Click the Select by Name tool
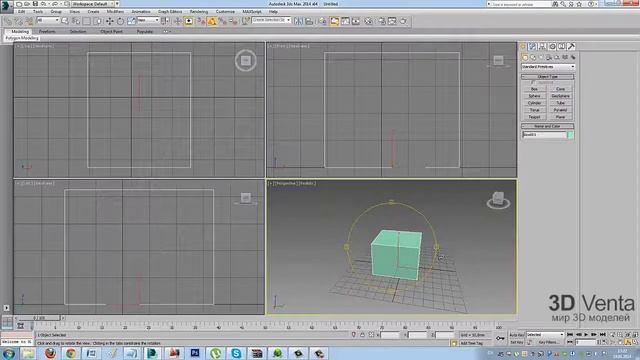The image size is (640, 360). pyautogui.click(x=76, y=21)
